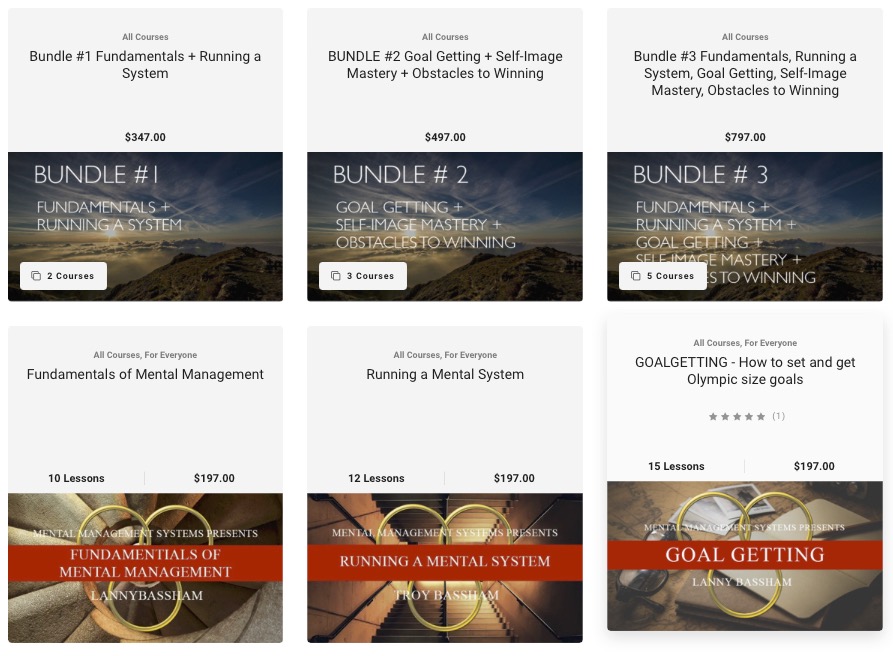The image size is (893, 656).
Task: Click 15 Lessons label on GOALGETTING card
Action: point(676,466)
